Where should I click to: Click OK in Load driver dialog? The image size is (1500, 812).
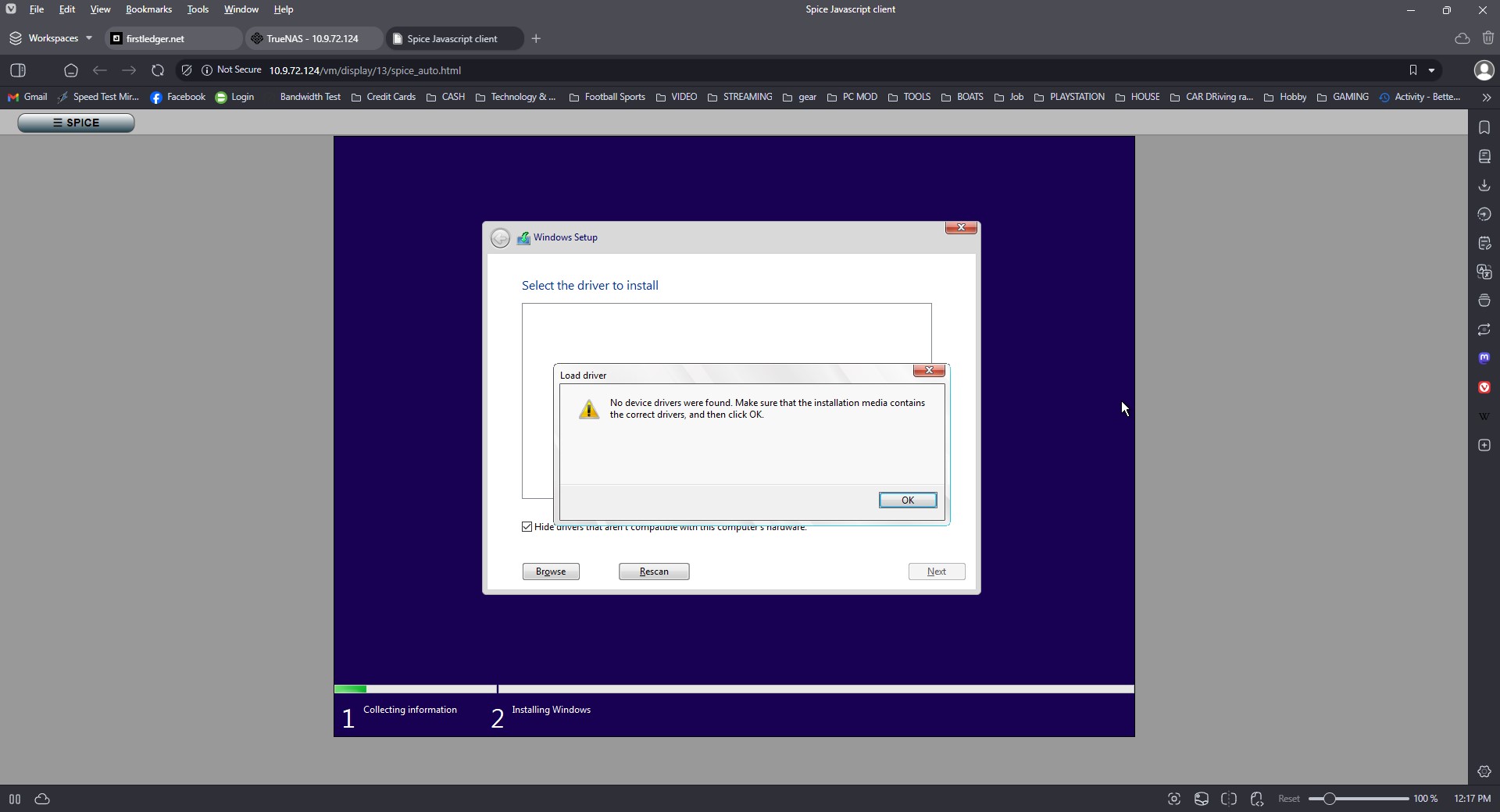pyautogui.click(x=907, y=500)
